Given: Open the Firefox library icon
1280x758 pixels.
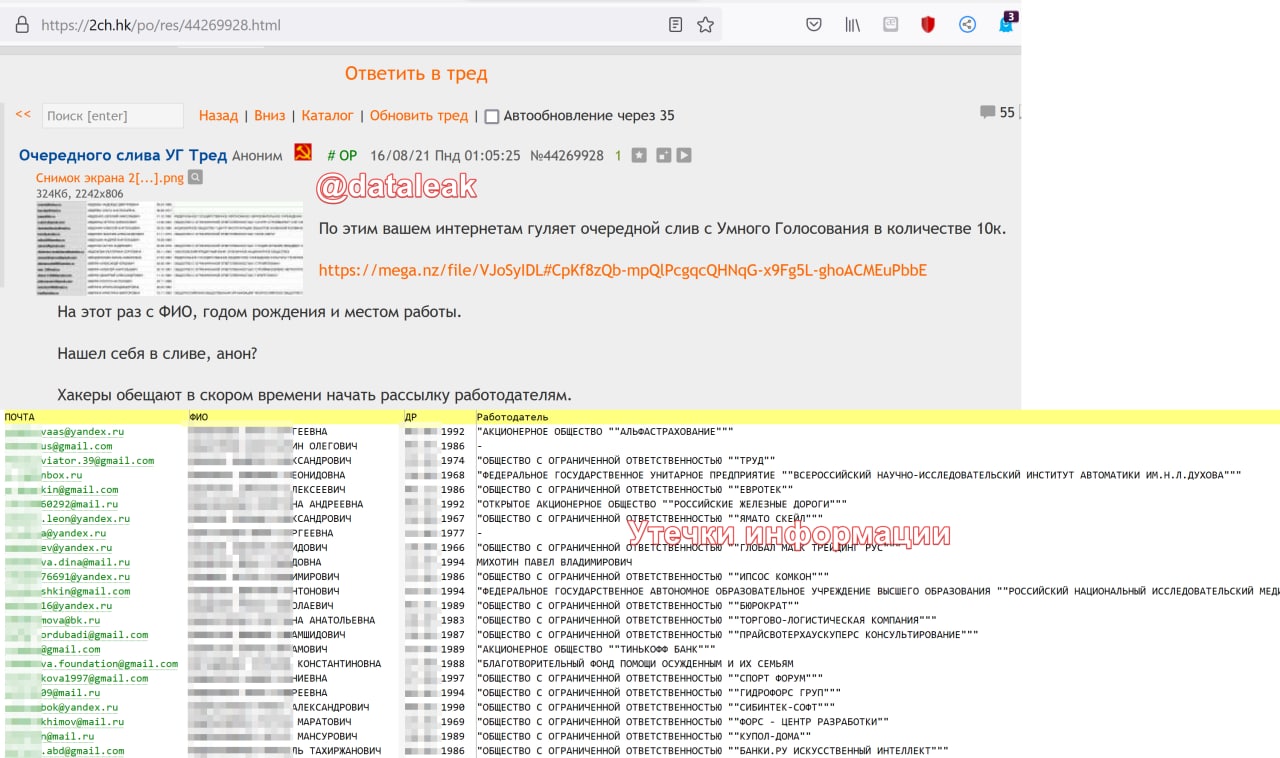Looking at the screenshot, I should (852, 25).
